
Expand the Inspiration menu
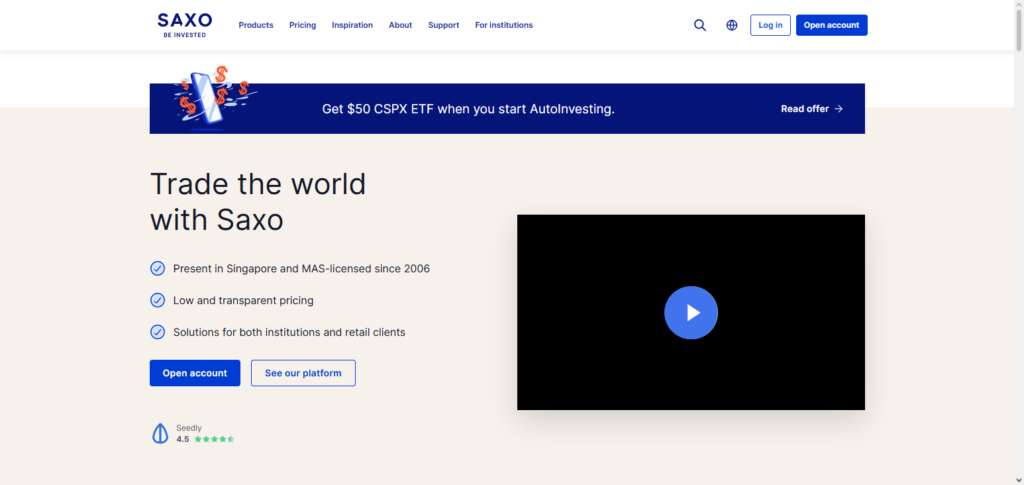[352, 25]
